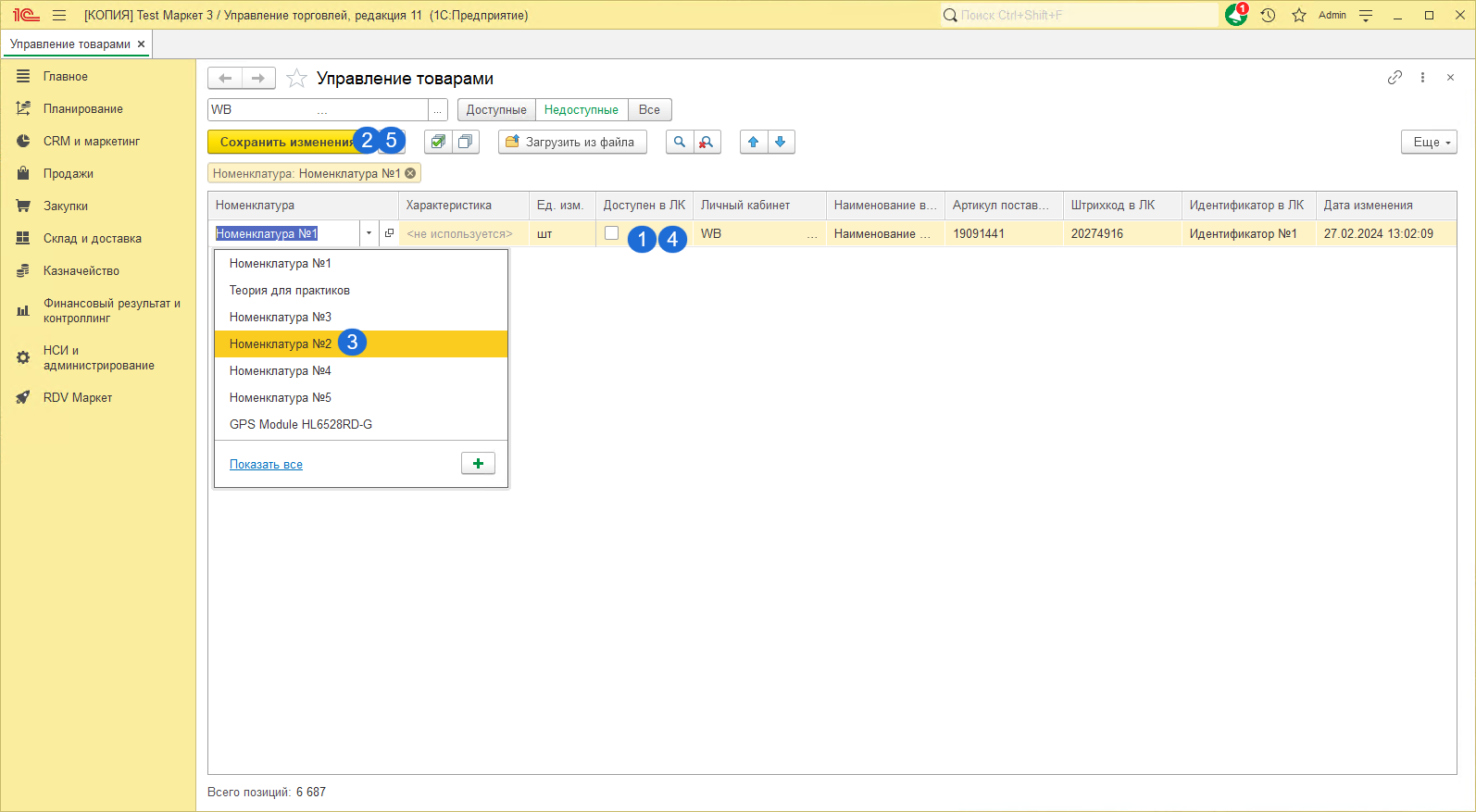Click the Показать все link
This screenshot has height=812, width=1476.
coord(266,465)
